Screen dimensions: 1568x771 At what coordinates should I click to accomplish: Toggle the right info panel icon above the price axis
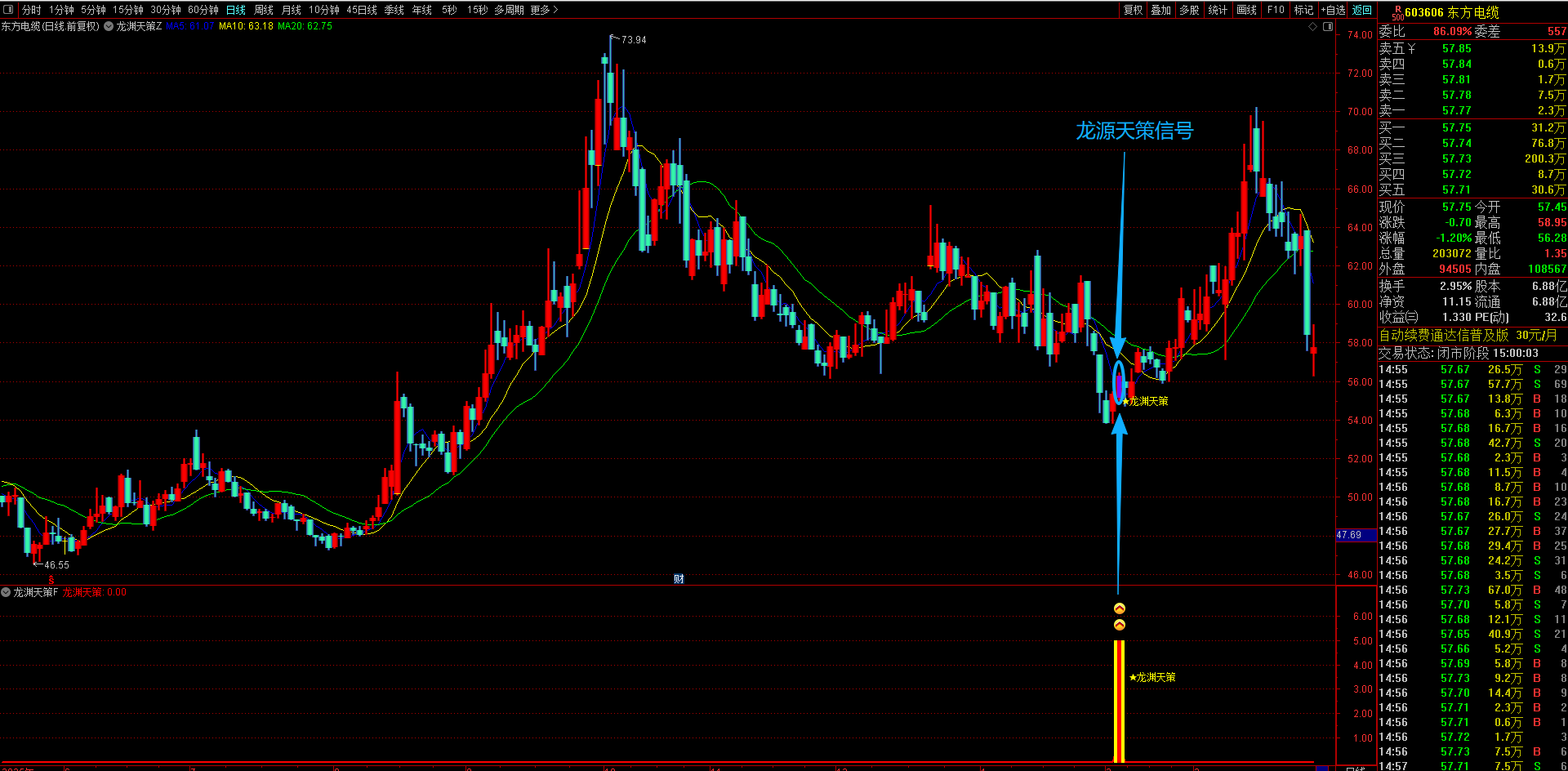(x=1328, y=27)
